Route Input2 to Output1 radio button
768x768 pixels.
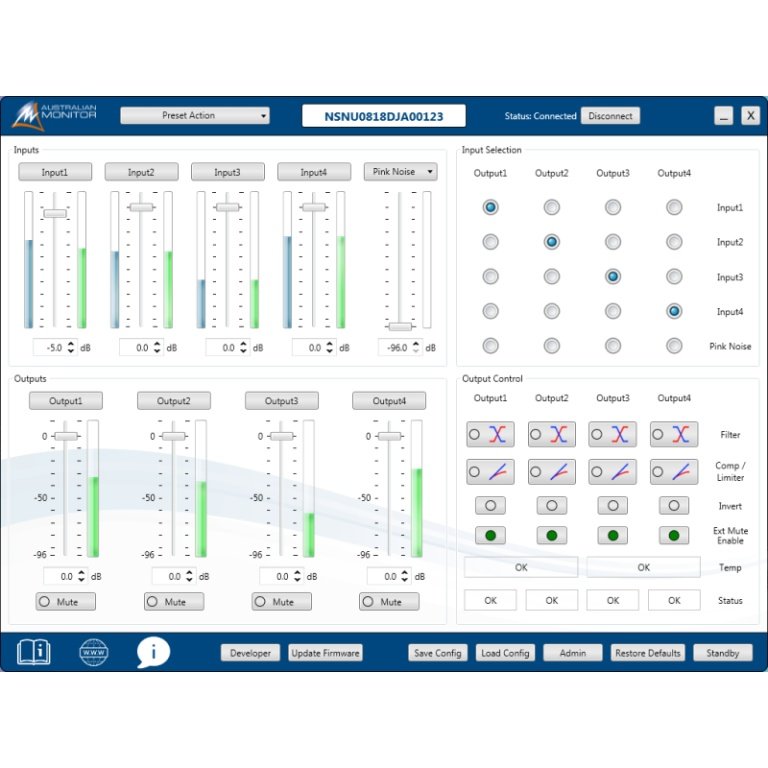pos(490,242)
